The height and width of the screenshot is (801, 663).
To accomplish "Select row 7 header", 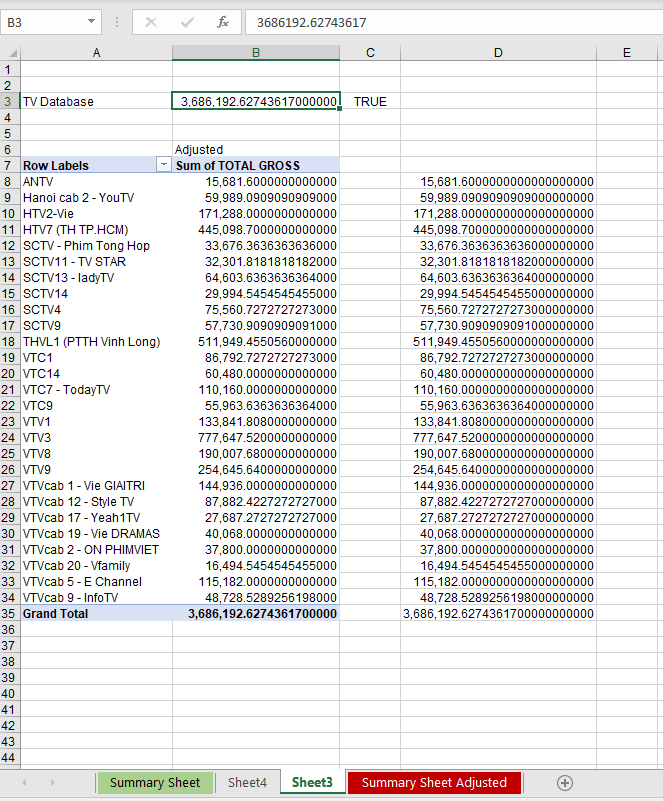I will [10, 165].
